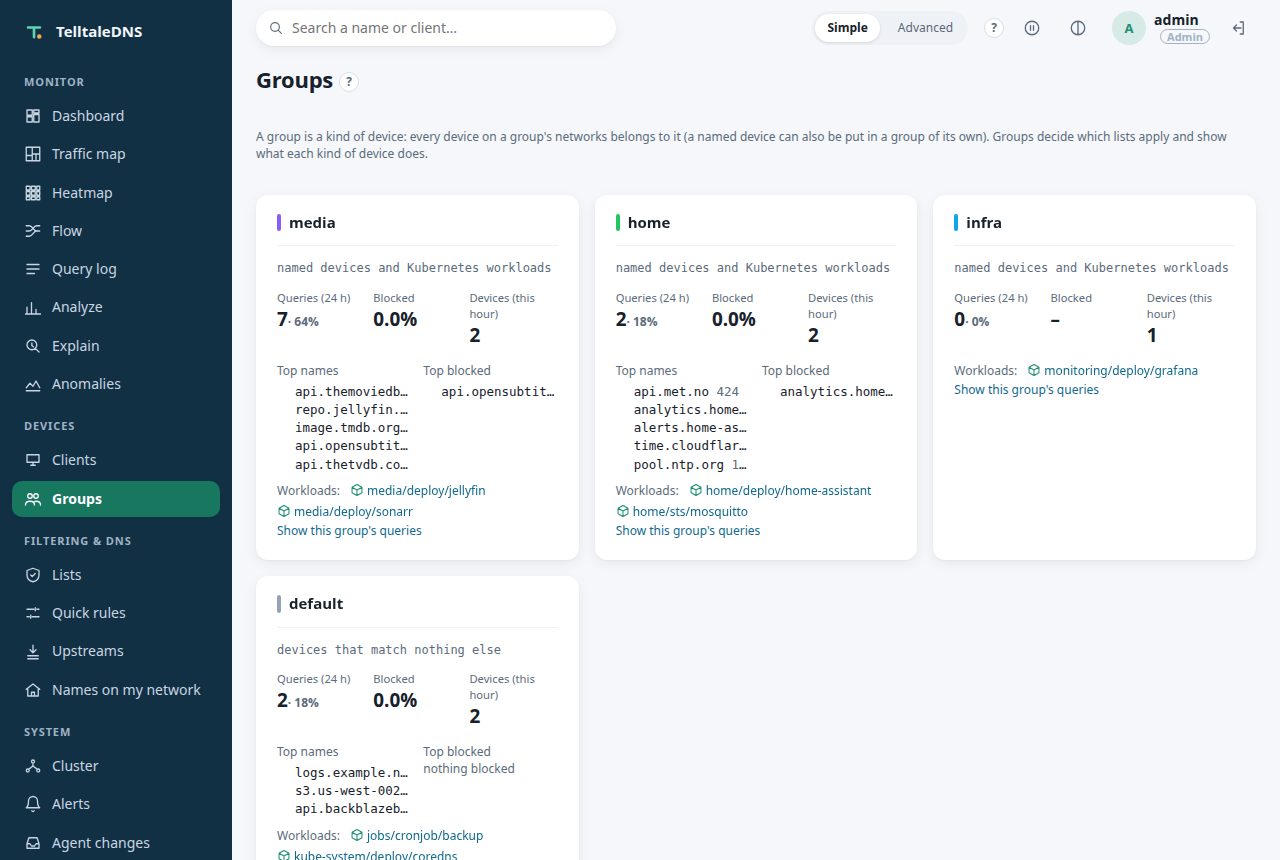Click the Cluster nodes icon
The width and height of the screenshot is (1280, 860).
tap(33, 766)
